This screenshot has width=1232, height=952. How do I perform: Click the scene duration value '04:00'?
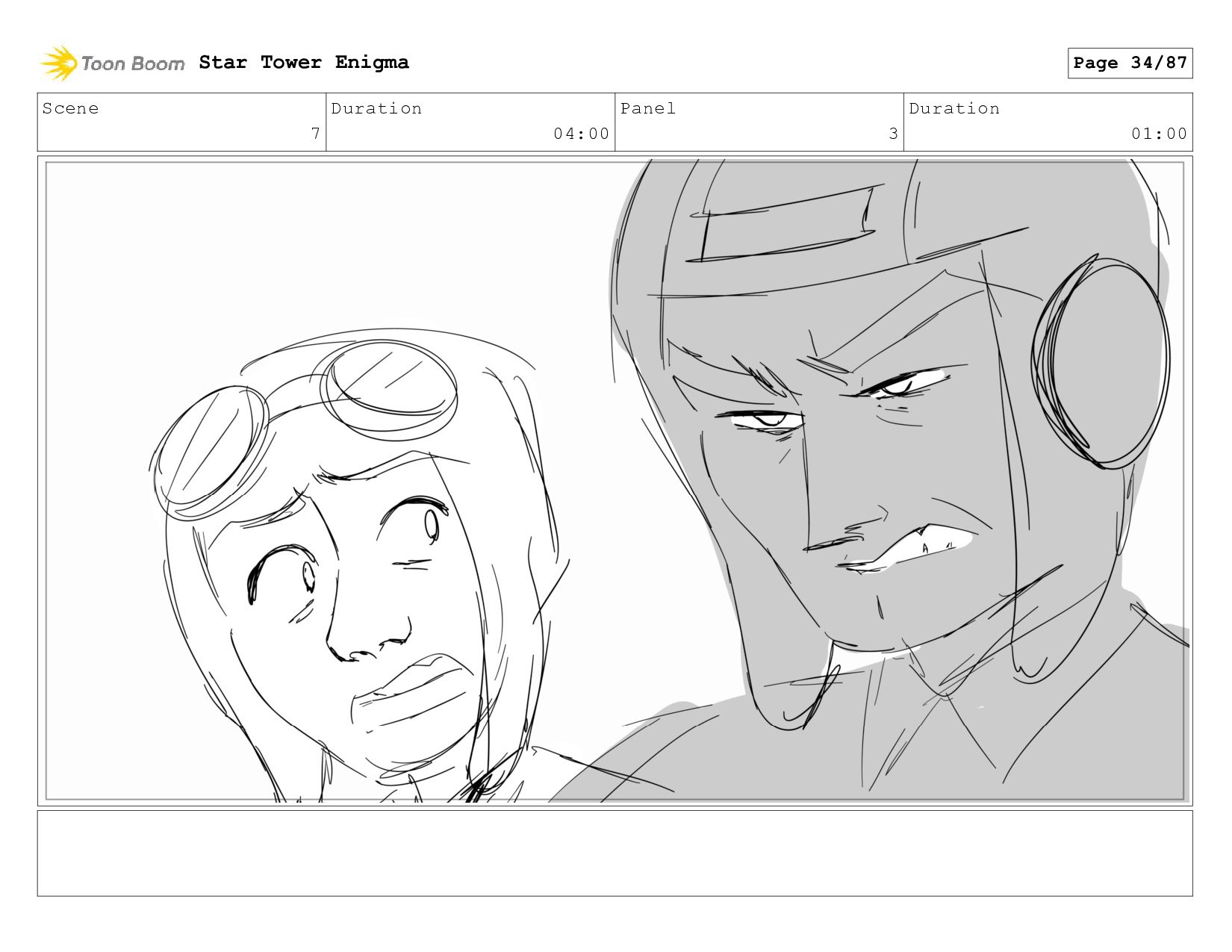(582, 134)
